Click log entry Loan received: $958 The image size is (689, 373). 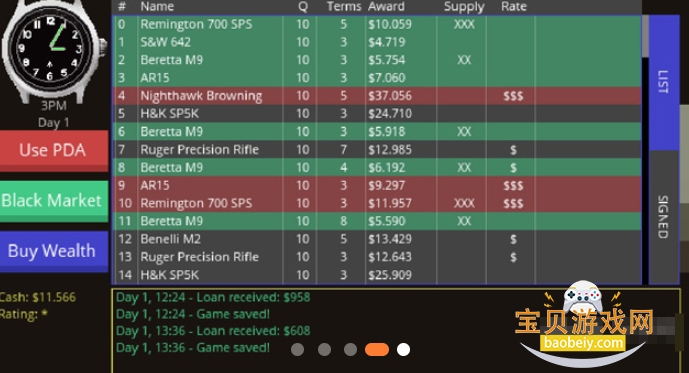point(213,297)
